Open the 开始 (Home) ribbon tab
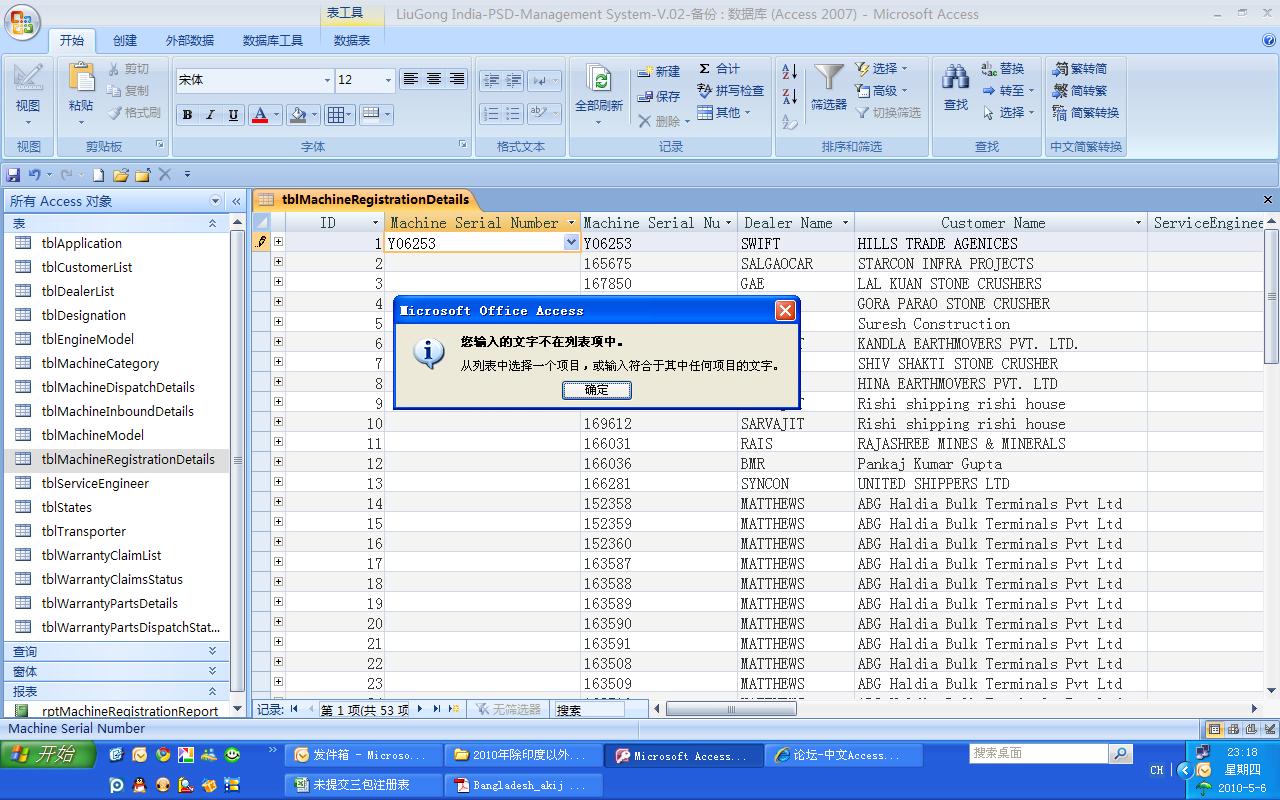 pyautogui.click(x=72, y=40)
